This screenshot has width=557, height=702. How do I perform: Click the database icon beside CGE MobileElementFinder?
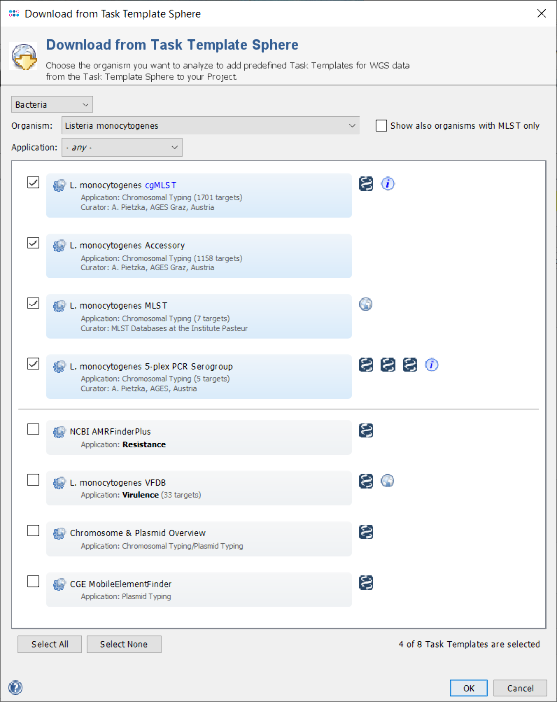(366, 582)
